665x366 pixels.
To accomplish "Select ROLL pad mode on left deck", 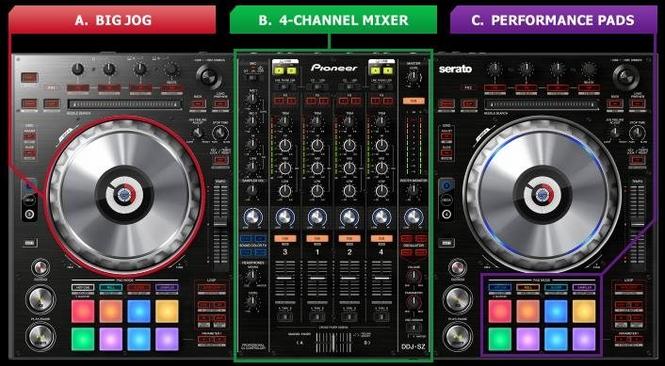I will [111, 288].
